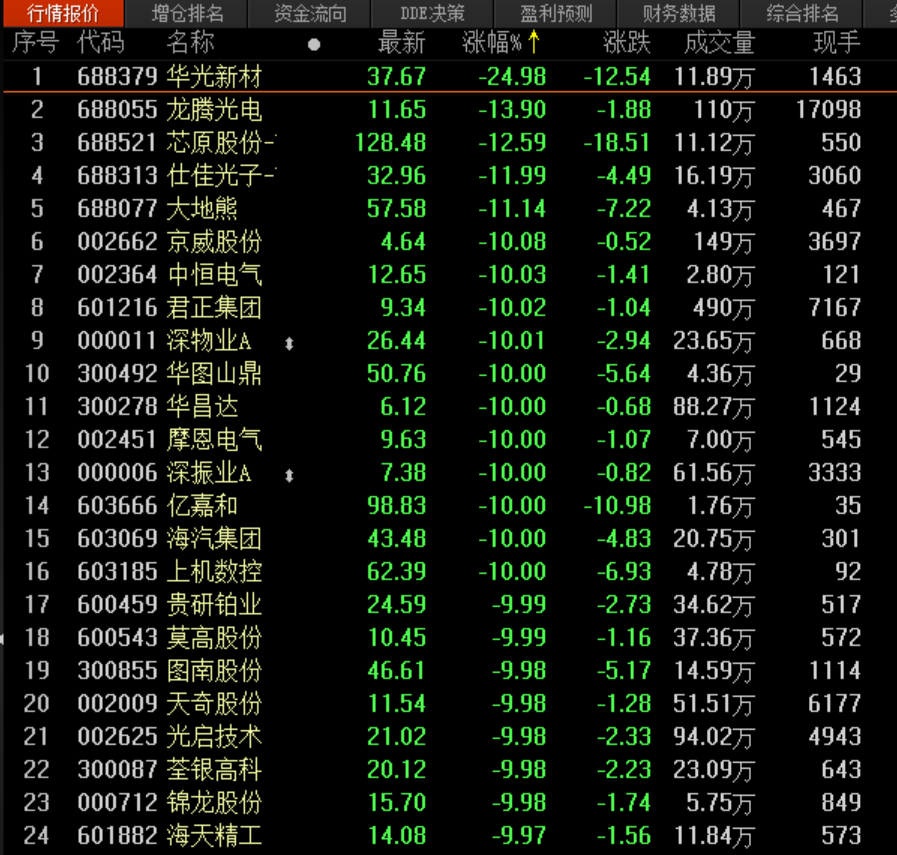Screen dimensions: 897x855
Task: Click latest price 98.83
Action: click(396, 506)
